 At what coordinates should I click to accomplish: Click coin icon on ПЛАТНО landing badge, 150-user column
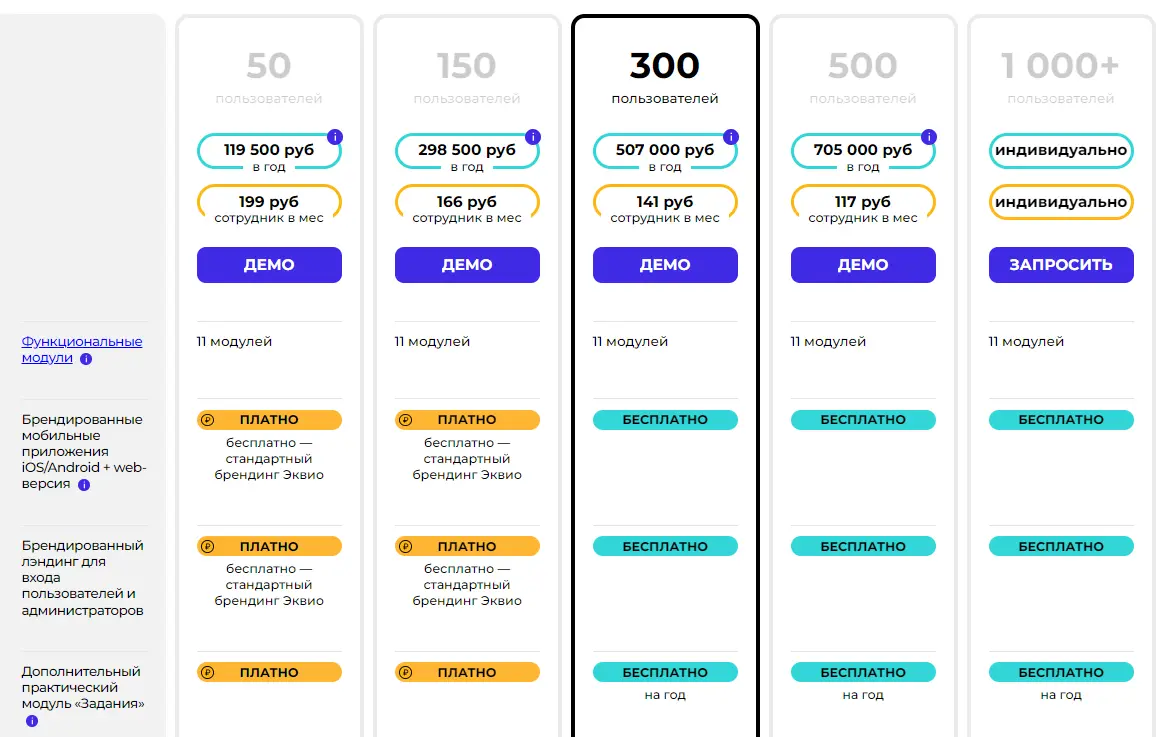pos(406,547)
